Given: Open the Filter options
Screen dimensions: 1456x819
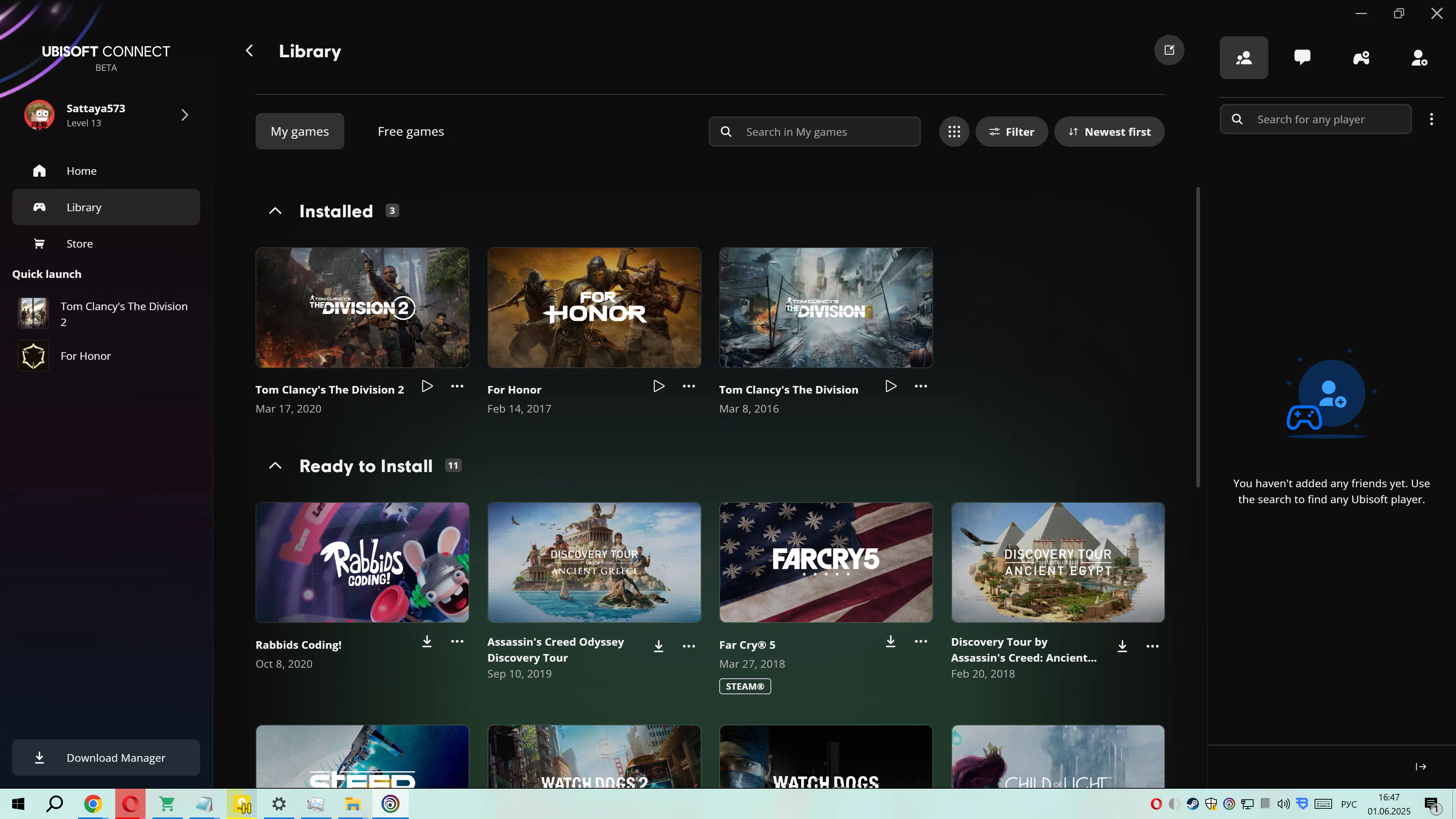Looking at the screenshot, I should tap(1011, 132).
